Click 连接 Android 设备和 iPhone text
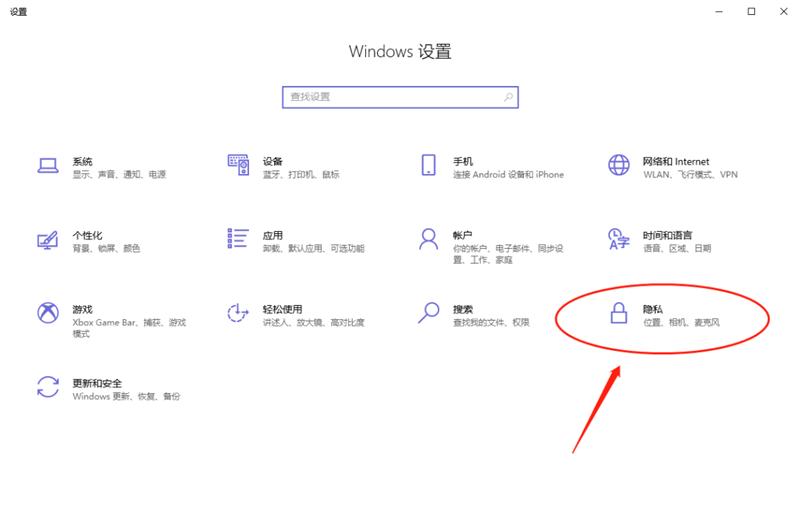This screenshot has height=524, width=800. pyautogui.click(x=508, y=174)
